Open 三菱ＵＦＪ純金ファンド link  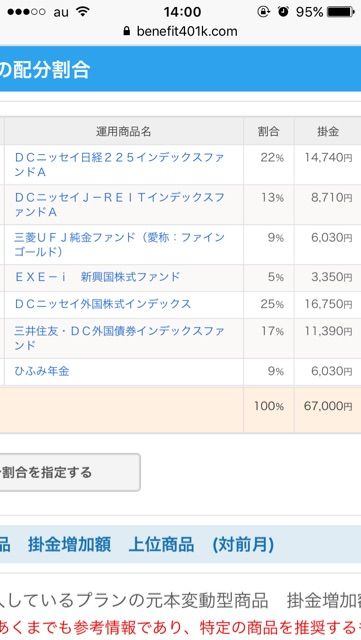119,244
